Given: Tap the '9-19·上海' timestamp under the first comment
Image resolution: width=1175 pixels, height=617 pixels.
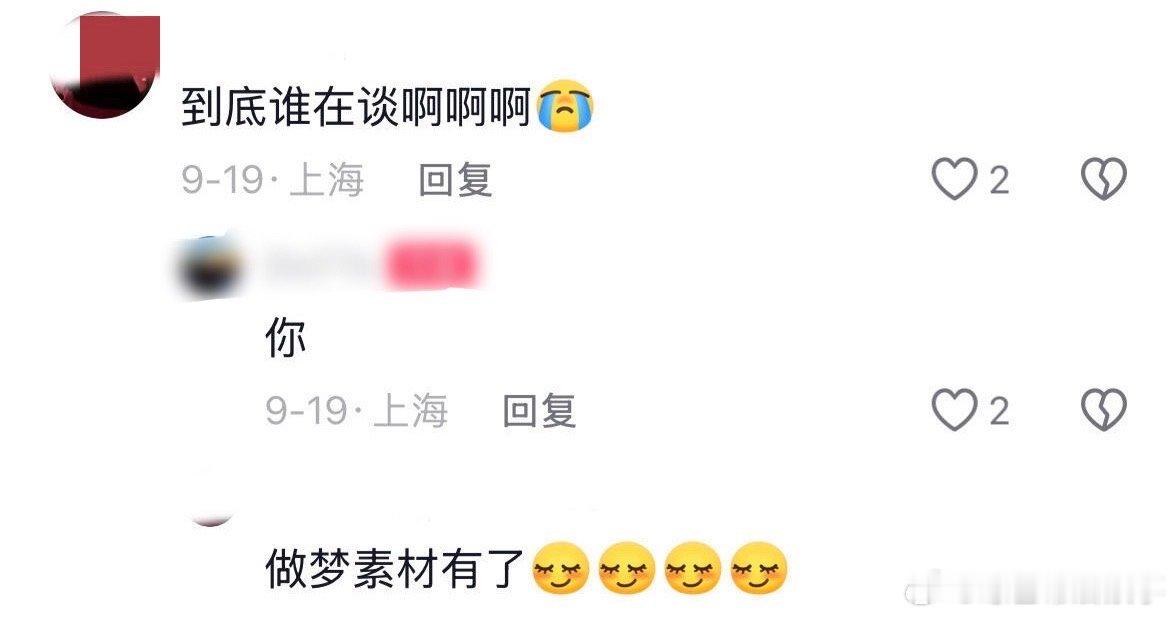Looking at the screenshot, I should click(273, 180).
